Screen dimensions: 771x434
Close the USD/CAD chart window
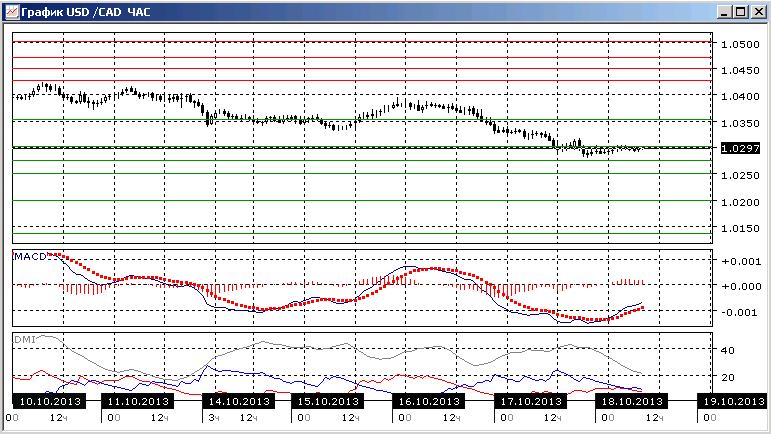click(759, 12)
